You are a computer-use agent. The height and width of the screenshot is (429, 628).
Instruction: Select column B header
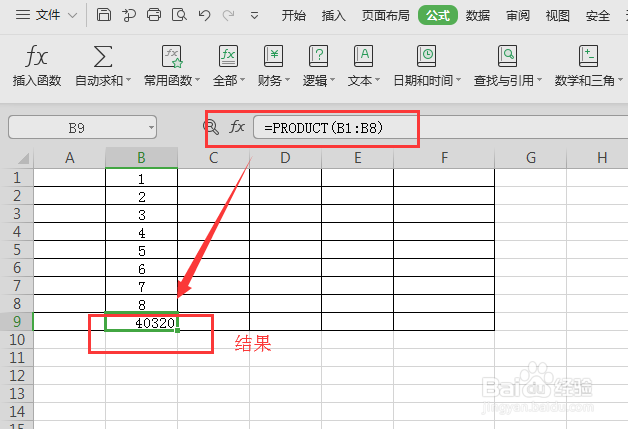tap(141, 158)
